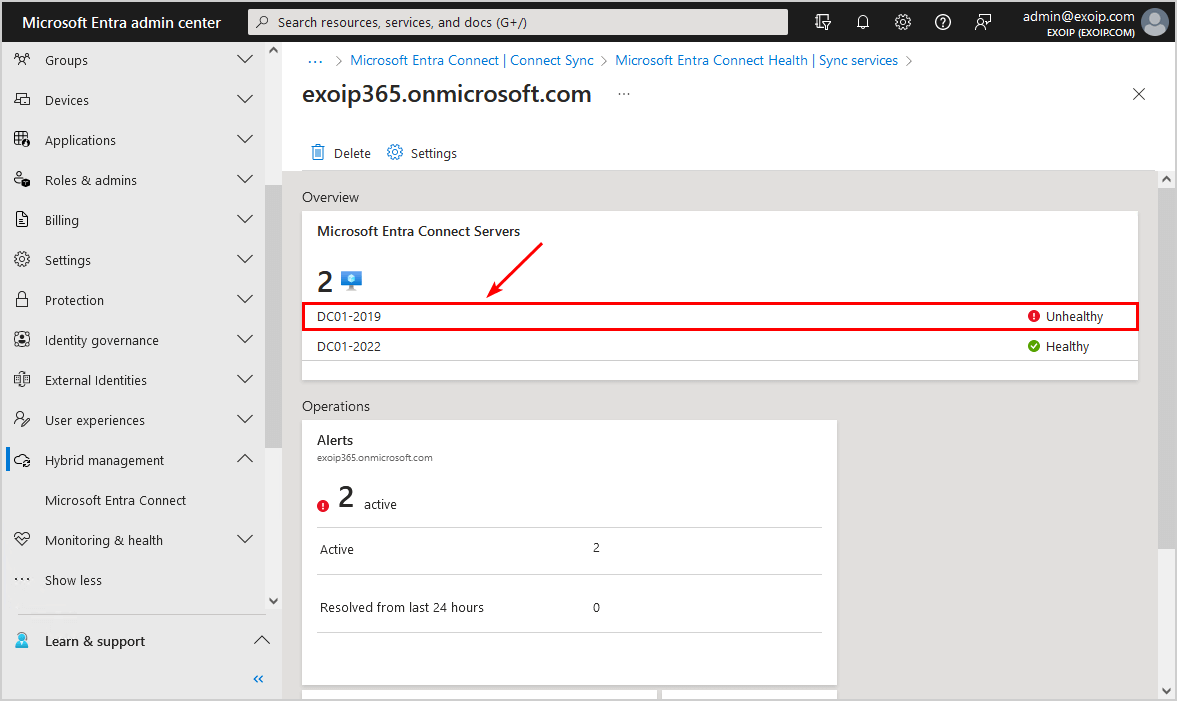Click the Learn & support person icon
Viewport: 1177px width, 701px height.
tap(22, 640)
